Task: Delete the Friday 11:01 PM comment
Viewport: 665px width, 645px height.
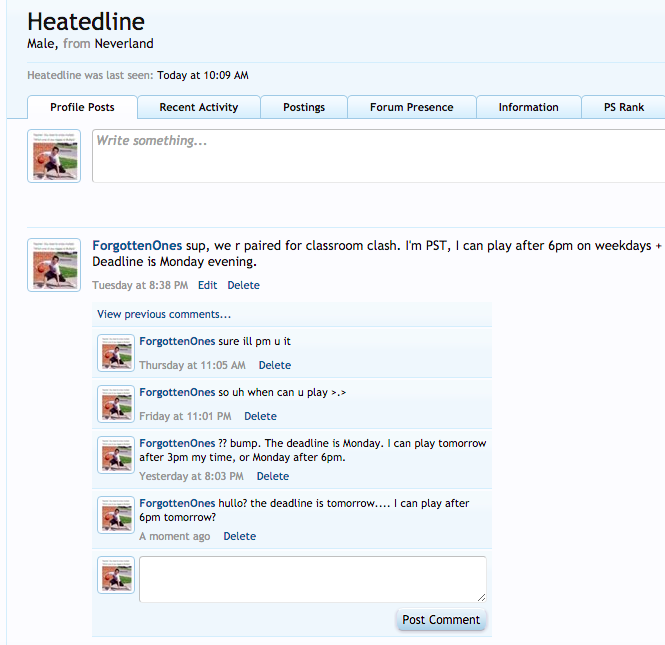Action: click(260, 416)
